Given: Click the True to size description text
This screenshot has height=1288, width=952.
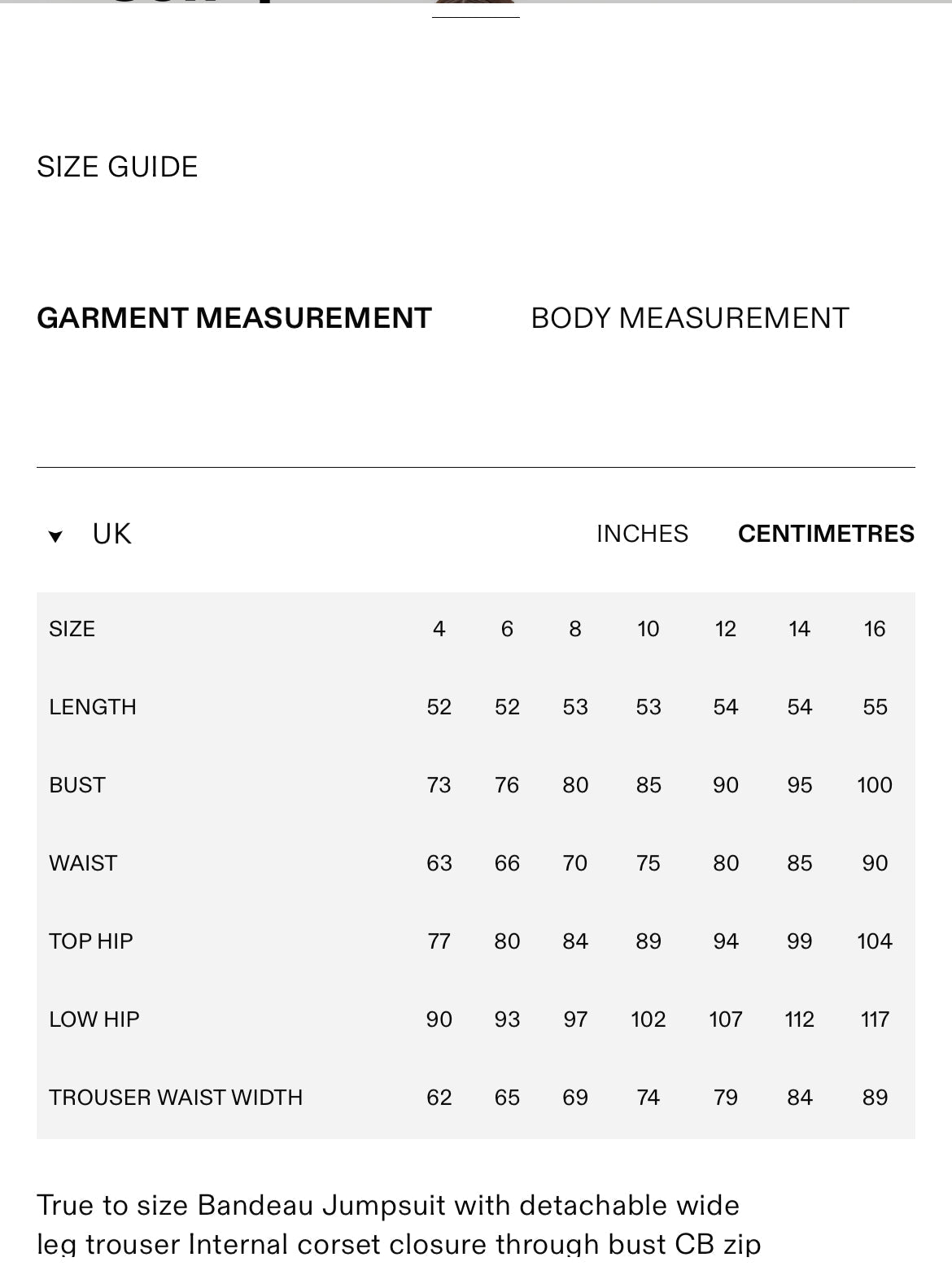Looking at the screenshot, I should click(399, 1225).
